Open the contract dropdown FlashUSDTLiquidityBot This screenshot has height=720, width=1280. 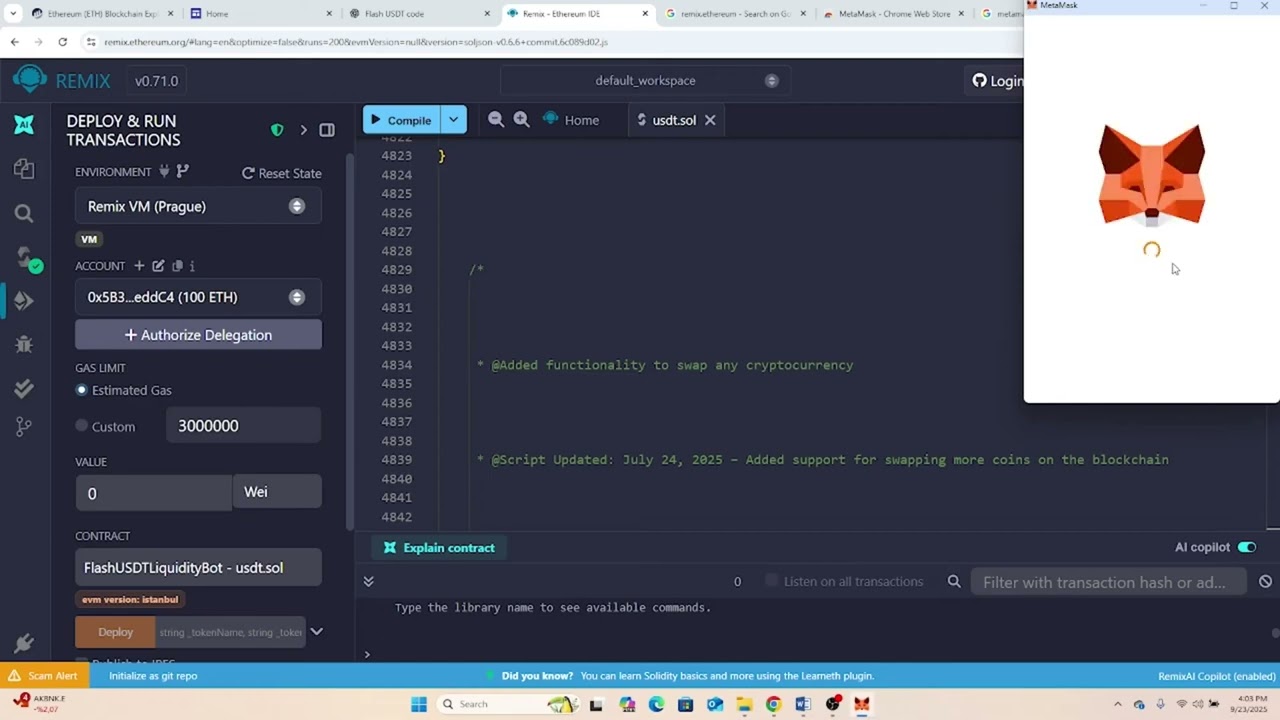coord(198,567)
